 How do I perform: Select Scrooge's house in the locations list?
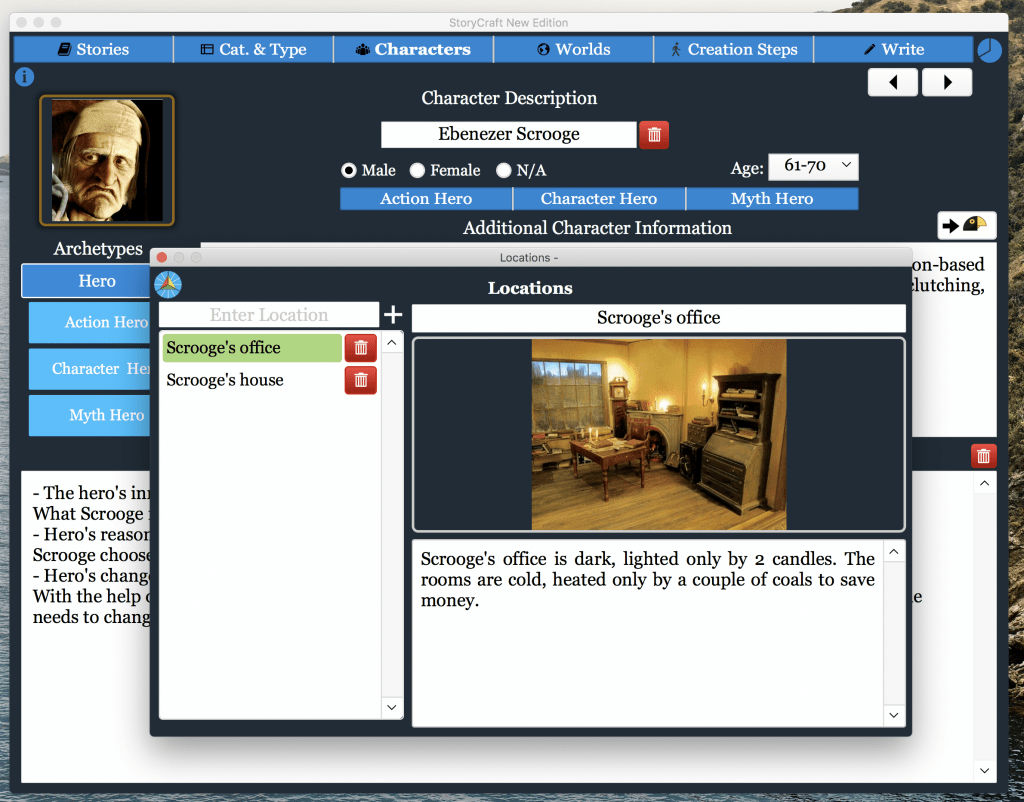252,380
